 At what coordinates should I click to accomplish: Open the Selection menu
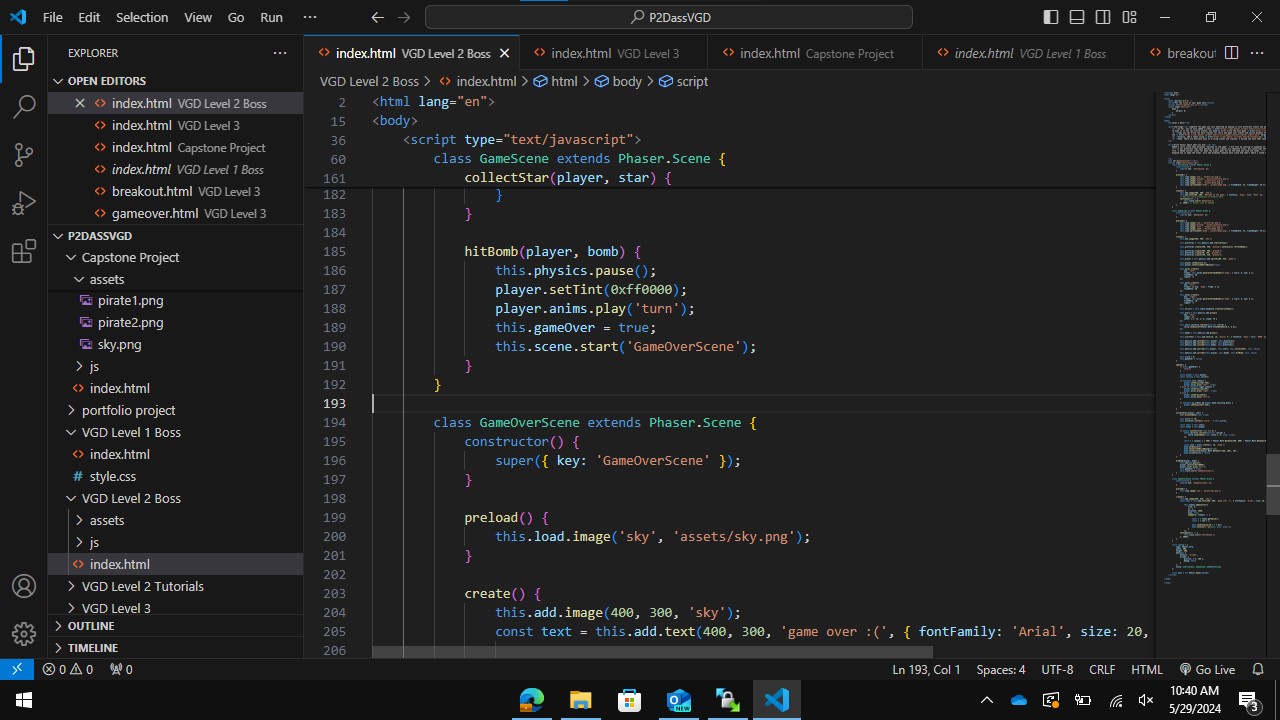[x=142, y=17]
